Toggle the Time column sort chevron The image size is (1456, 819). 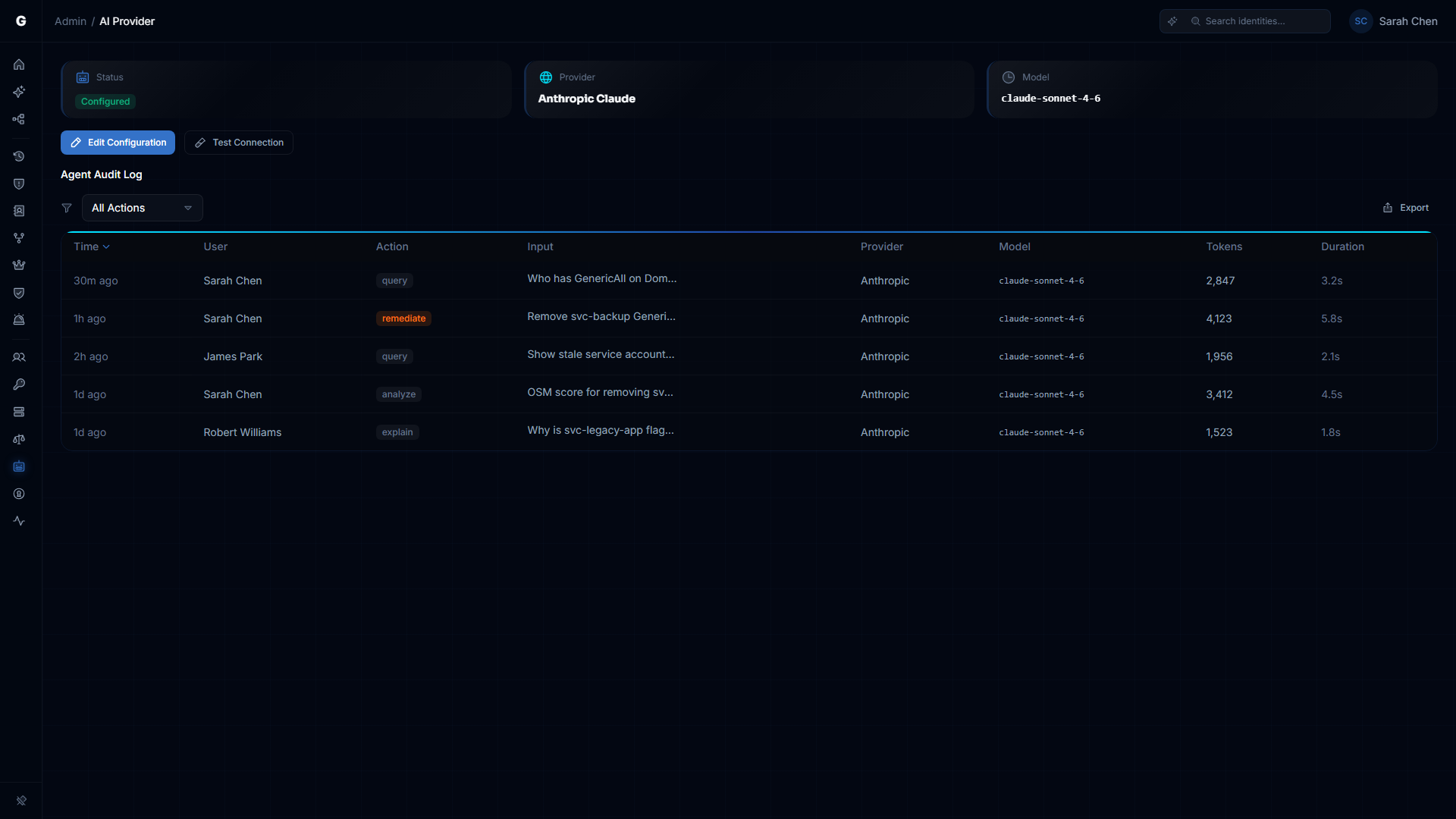105,246
